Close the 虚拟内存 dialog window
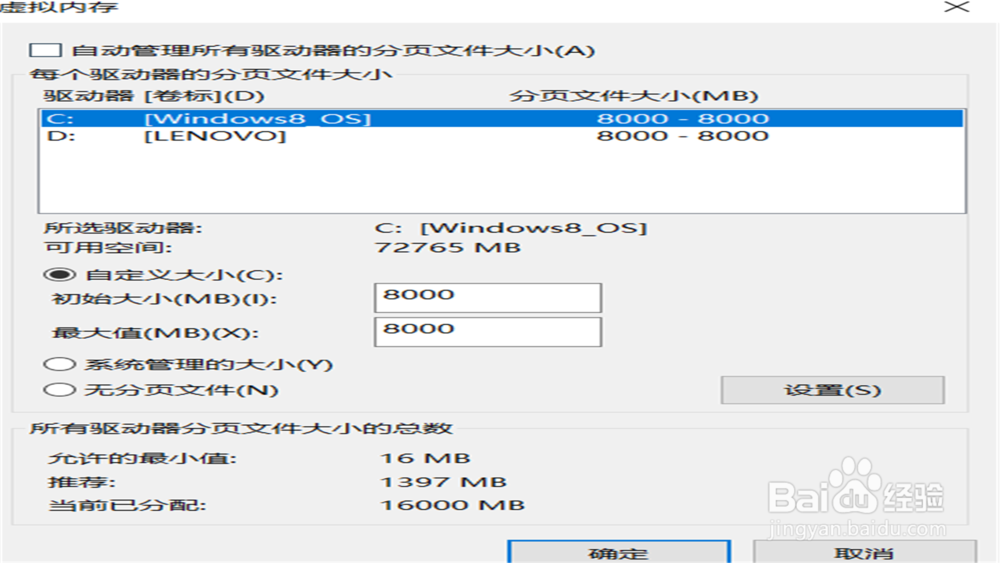 tap(957, 7)
